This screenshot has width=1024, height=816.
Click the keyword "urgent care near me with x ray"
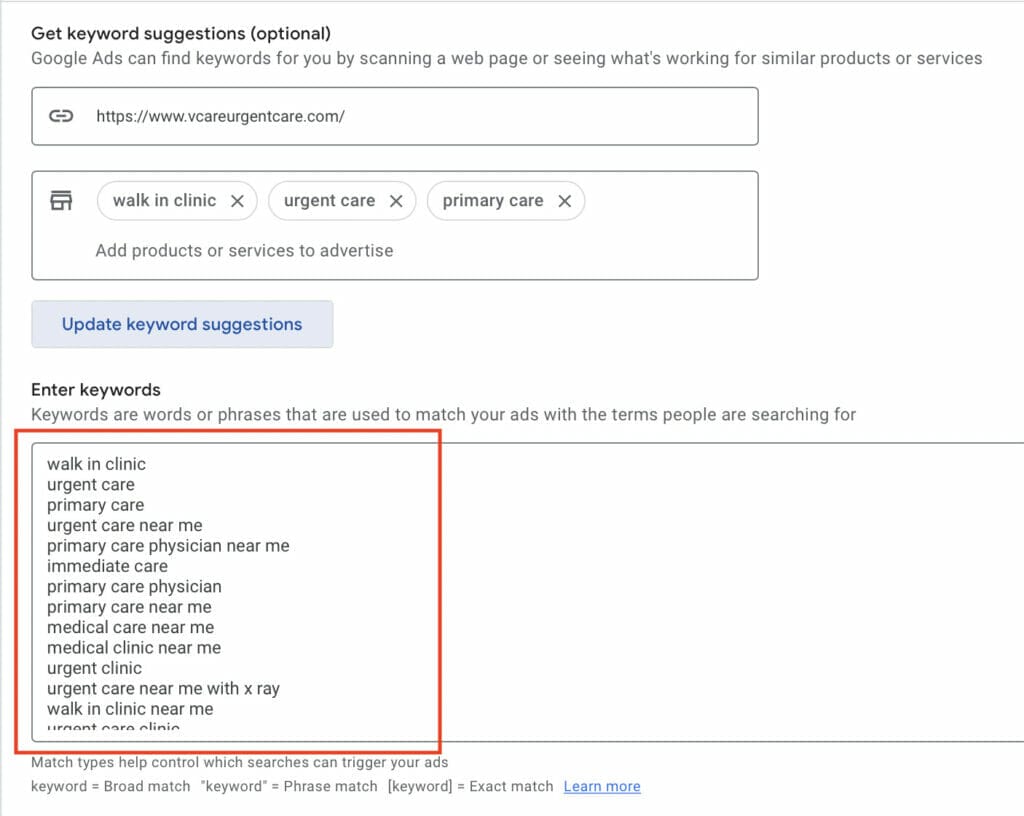[163, 689]
